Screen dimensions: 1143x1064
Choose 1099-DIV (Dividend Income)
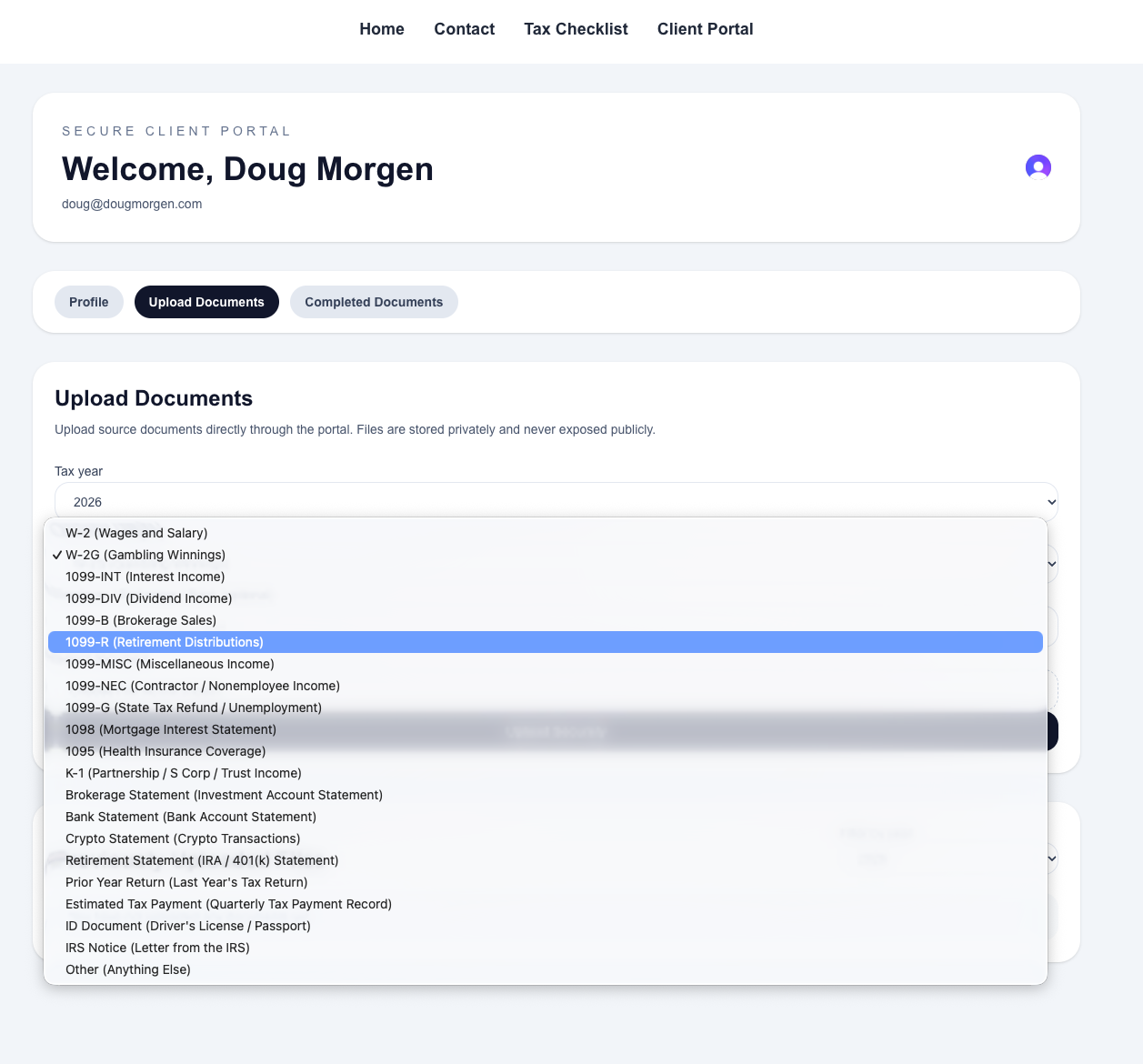[x=546, y=598]
